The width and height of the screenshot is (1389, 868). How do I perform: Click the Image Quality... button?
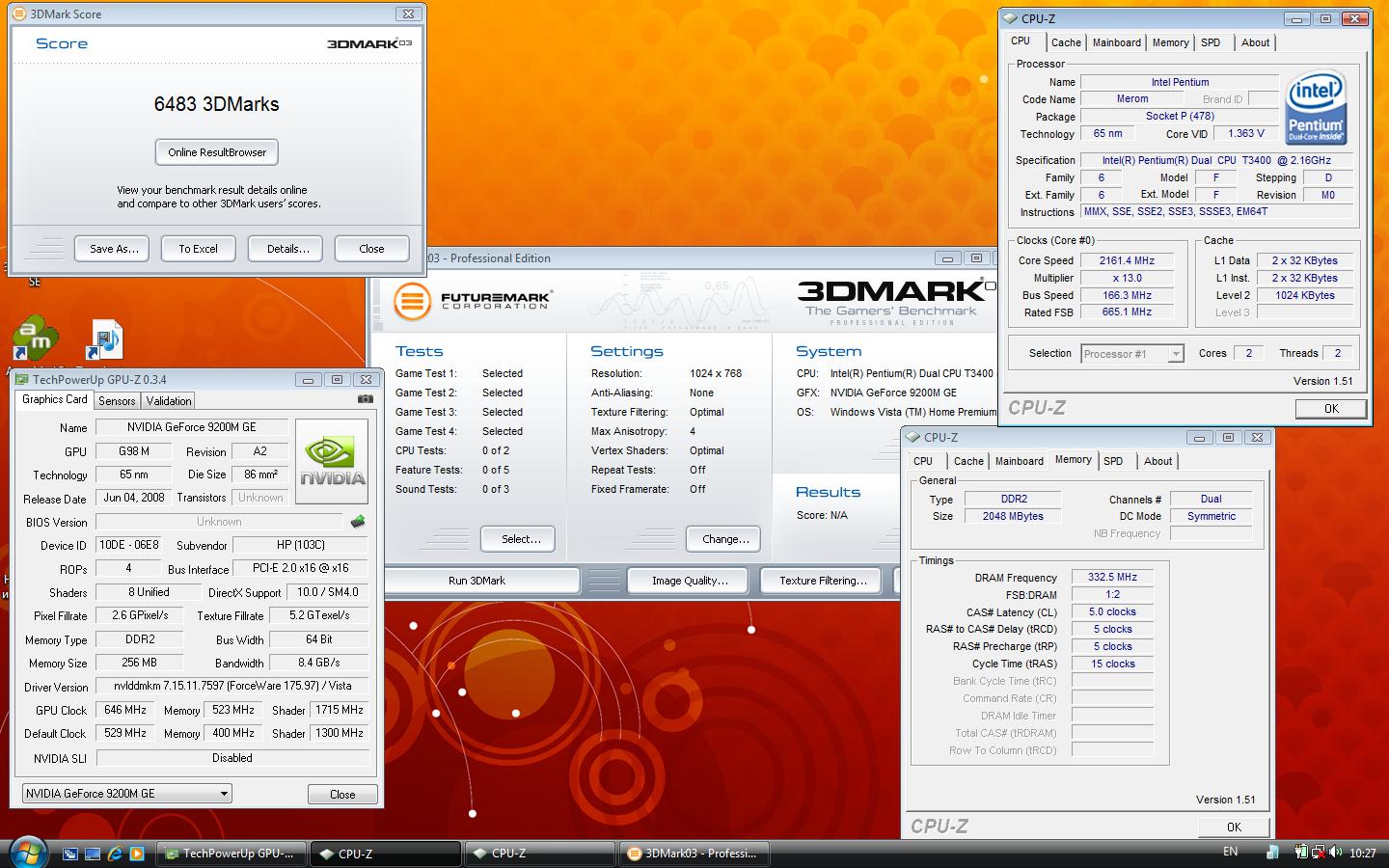[x=690, y=581]
